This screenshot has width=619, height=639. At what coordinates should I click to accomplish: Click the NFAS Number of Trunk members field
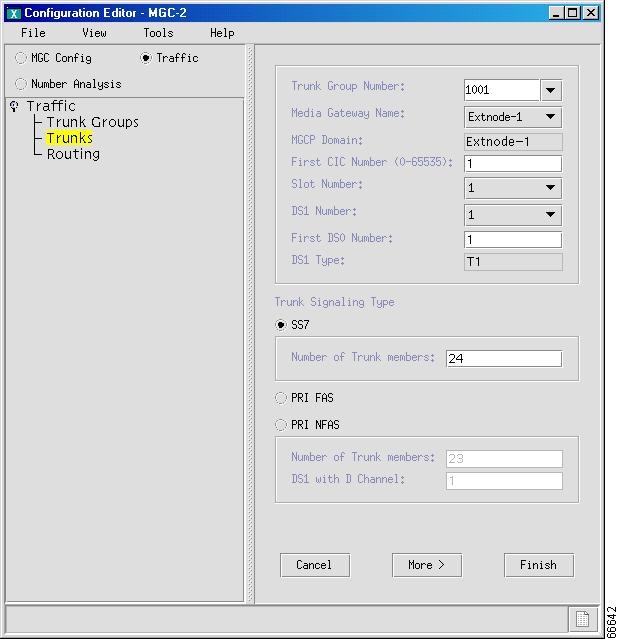[x=504, y=459]
